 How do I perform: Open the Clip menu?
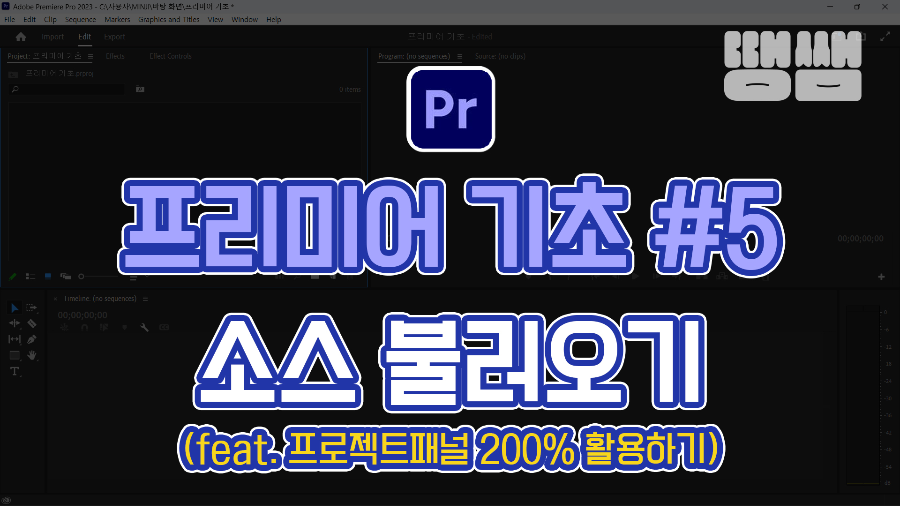pyautogui.click(x=50, y=20)
